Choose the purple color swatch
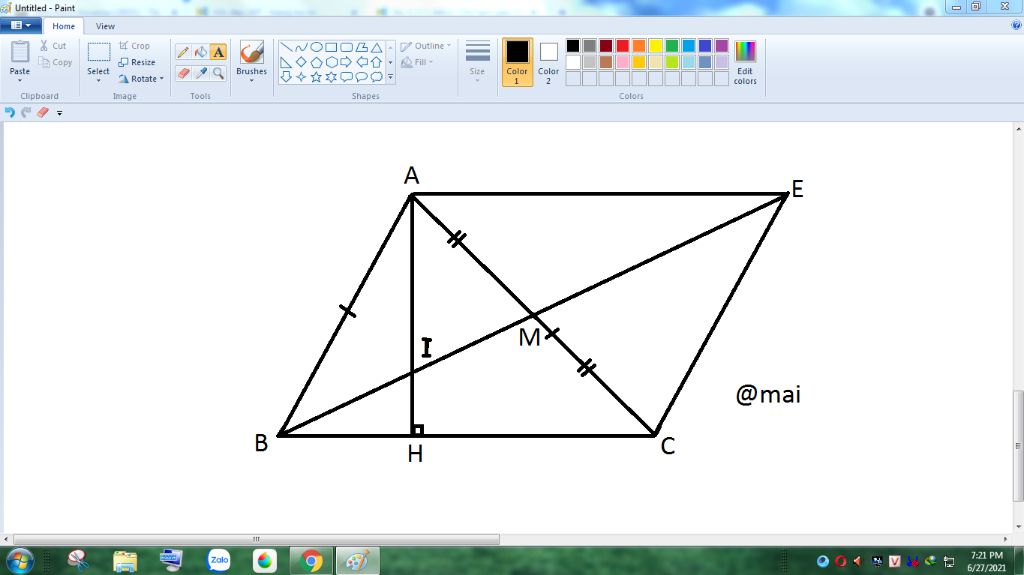Screen dimensions: 1024x575 pos(722,46)
